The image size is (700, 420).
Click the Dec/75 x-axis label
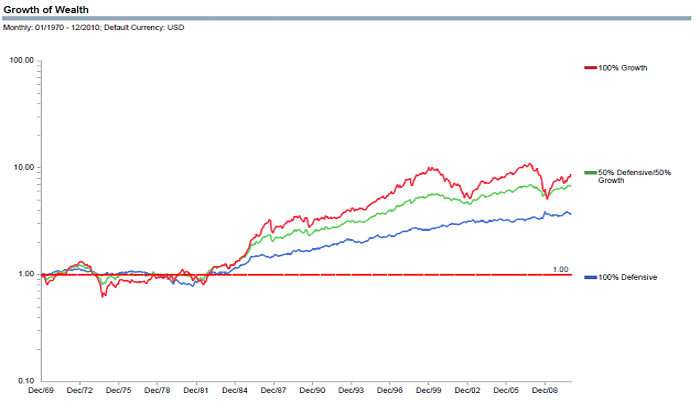119,391
